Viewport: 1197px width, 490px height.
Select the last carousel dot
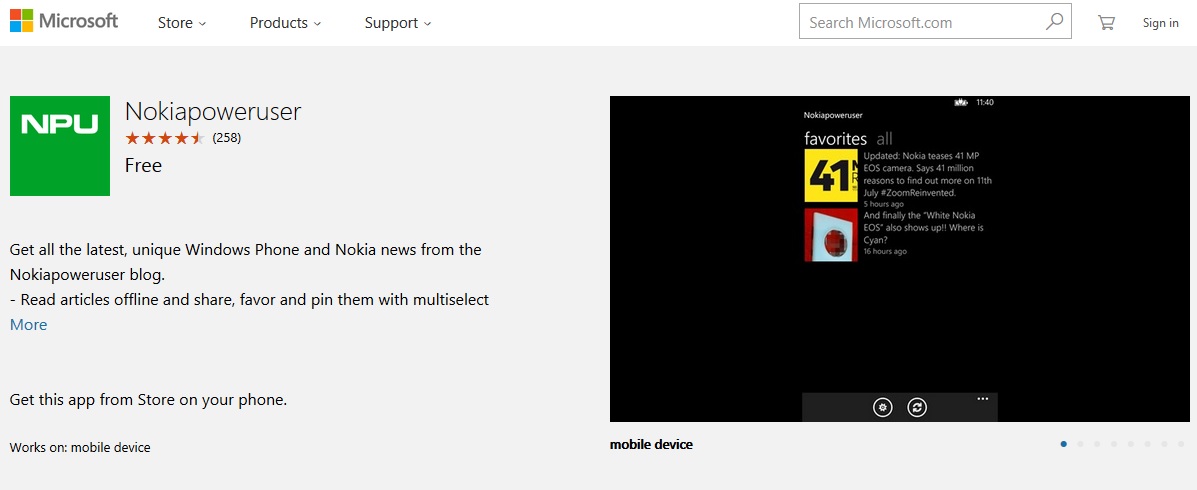tap(1181, 444)
